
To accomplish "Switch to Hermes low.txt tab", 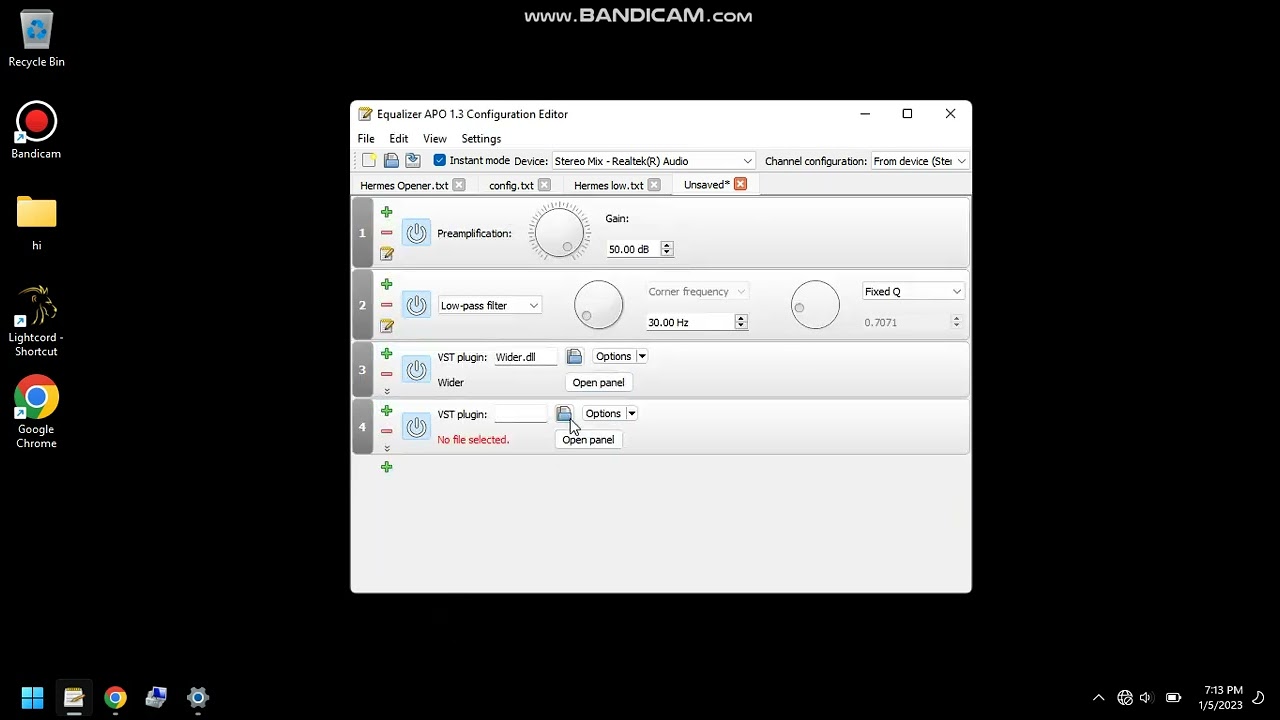I will tap(608, 186).
